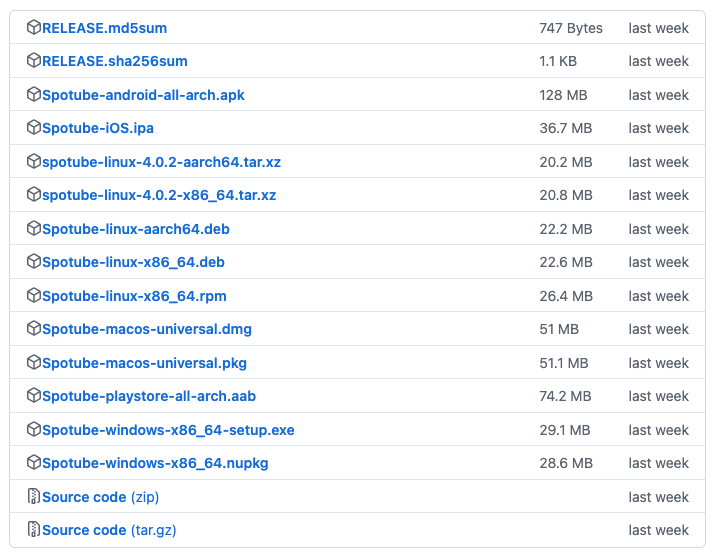This screenshot has width=712, height=560.
Task: Click the 747 Bytes size value
Action: (x=571, y=28)
